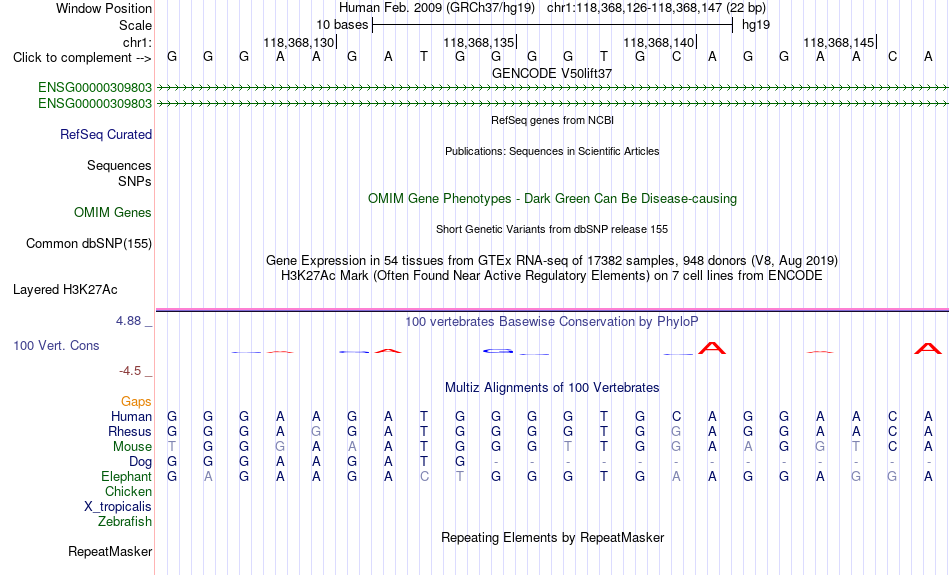Select the Common dbSNP(155) track label
The width and height of the screenshot is (950, 575).
[88, 244]
